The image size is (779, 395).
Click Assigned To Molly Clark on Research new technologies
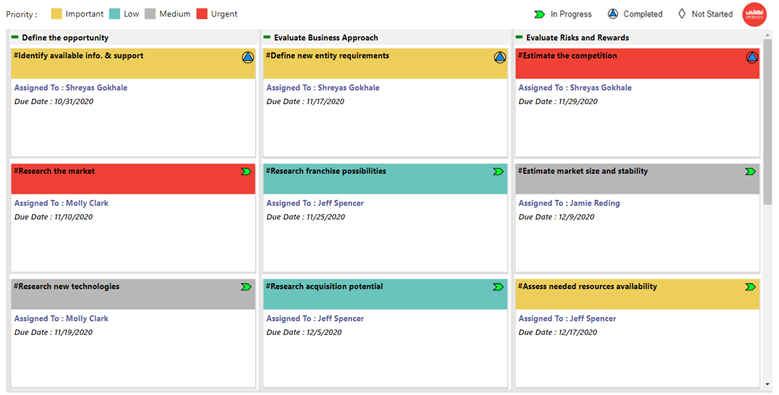(61, 318)
